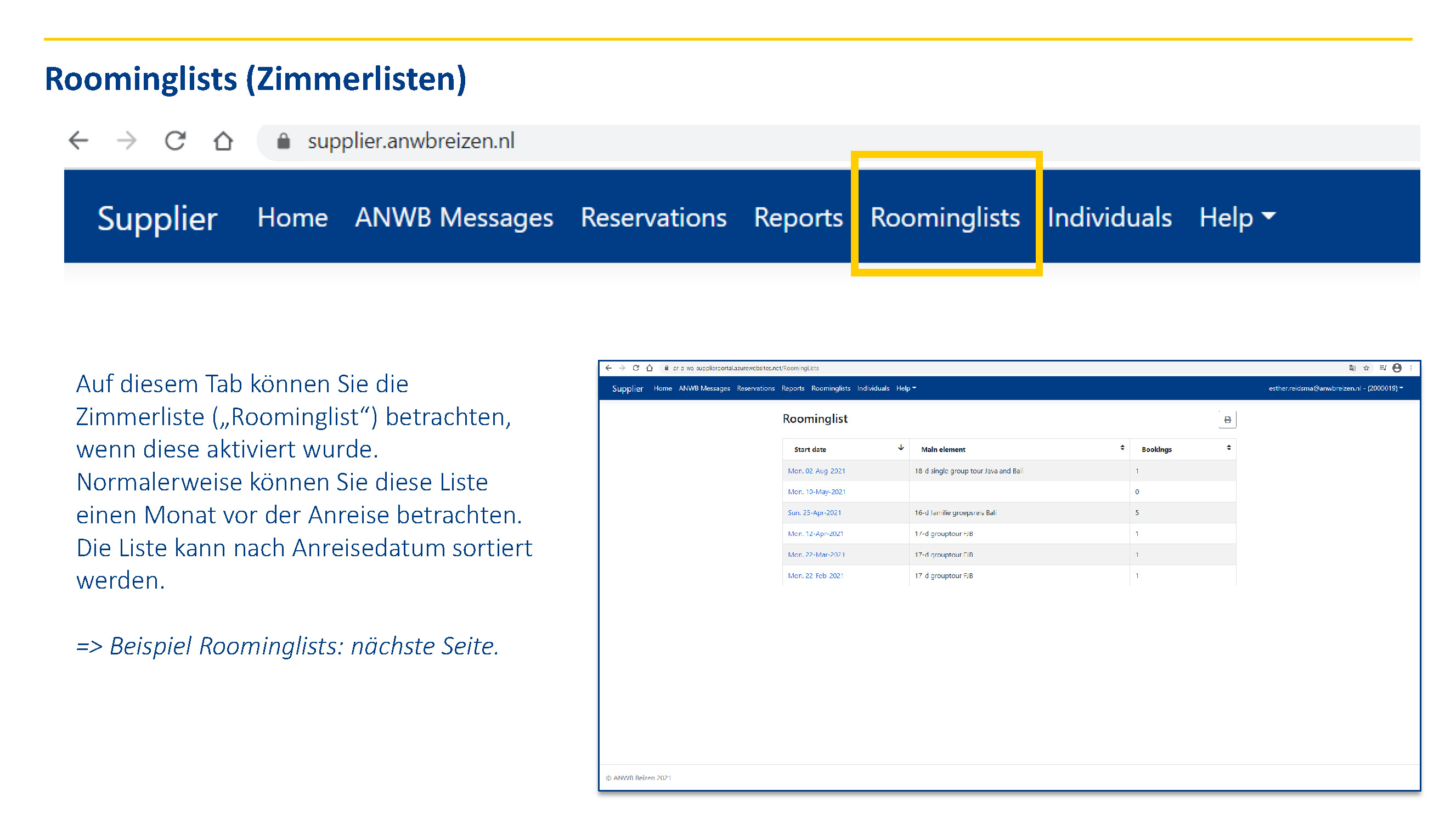The width and height of the screenshot is (1456, 819).
Task: Click the large home icon
Action: pyautogui.click(x=223, y=140)
